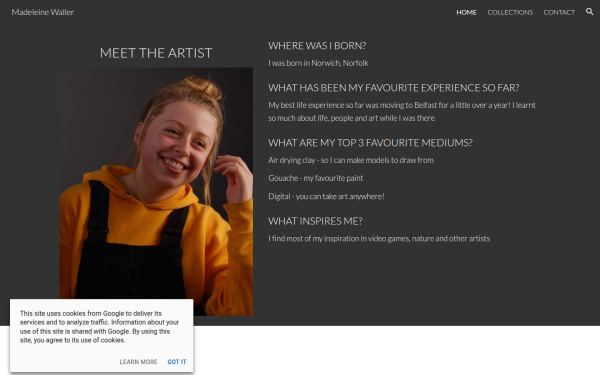Click 'Gouache - my favourite paint' line

click(315, 178)
